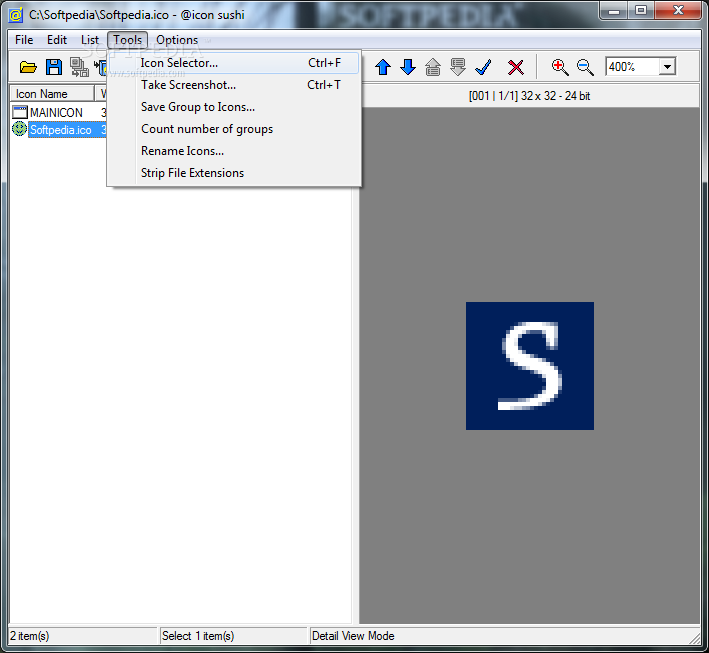Click the Zoom In magnifier
Viewport: 709px width, 653px height.
[560, 67]
